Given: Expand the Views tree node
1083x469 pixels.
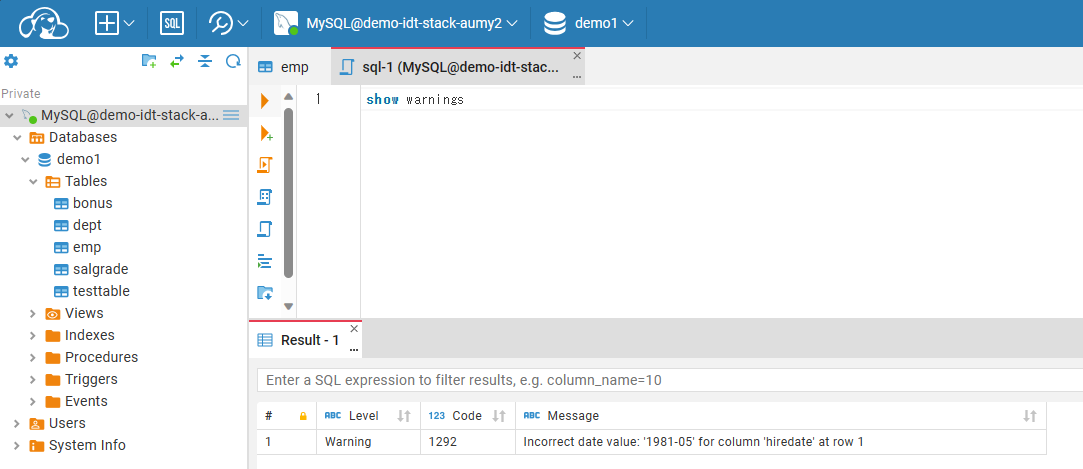Looking at the screenshot, I should (x=33, y=313).
